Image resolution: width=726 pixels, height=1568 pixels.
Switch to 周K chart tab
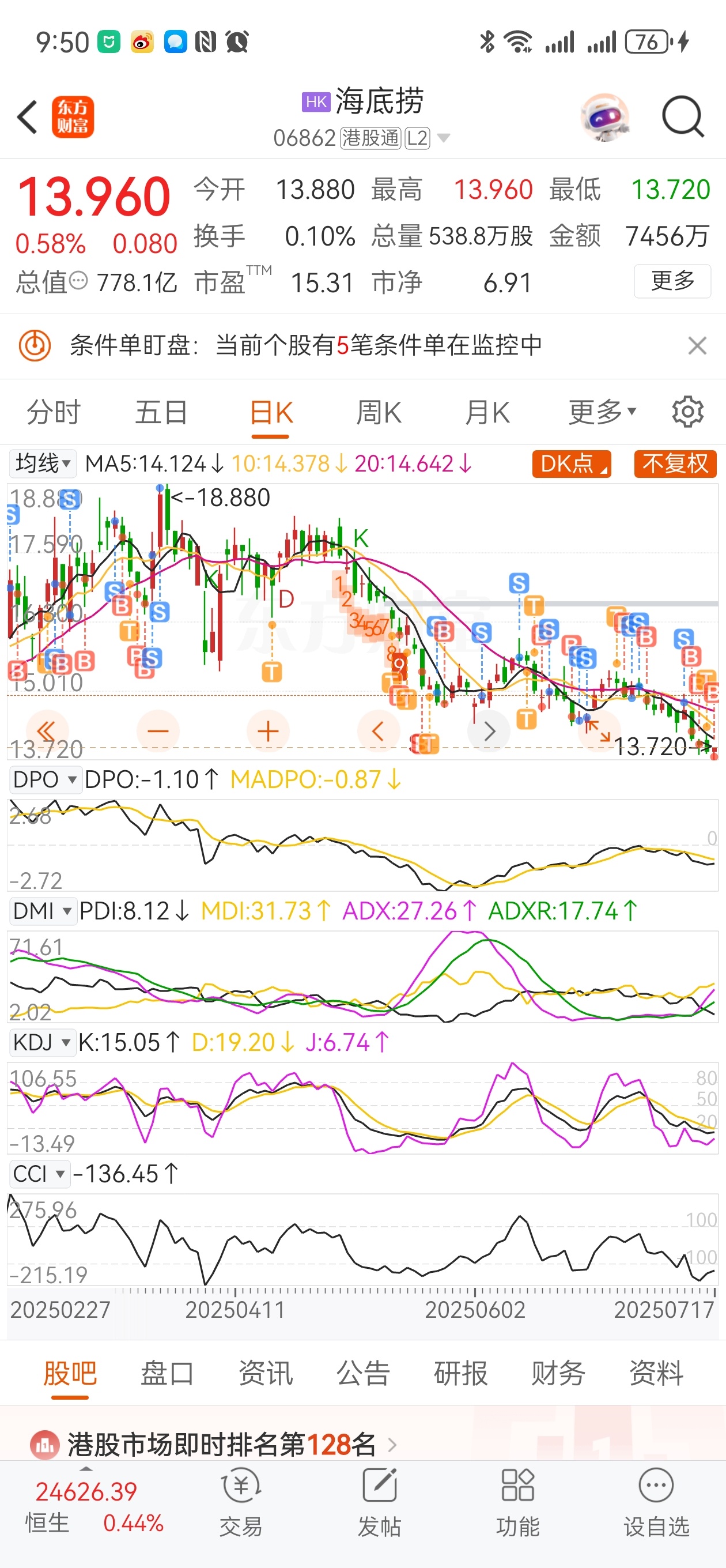click(x=379, y=413)
